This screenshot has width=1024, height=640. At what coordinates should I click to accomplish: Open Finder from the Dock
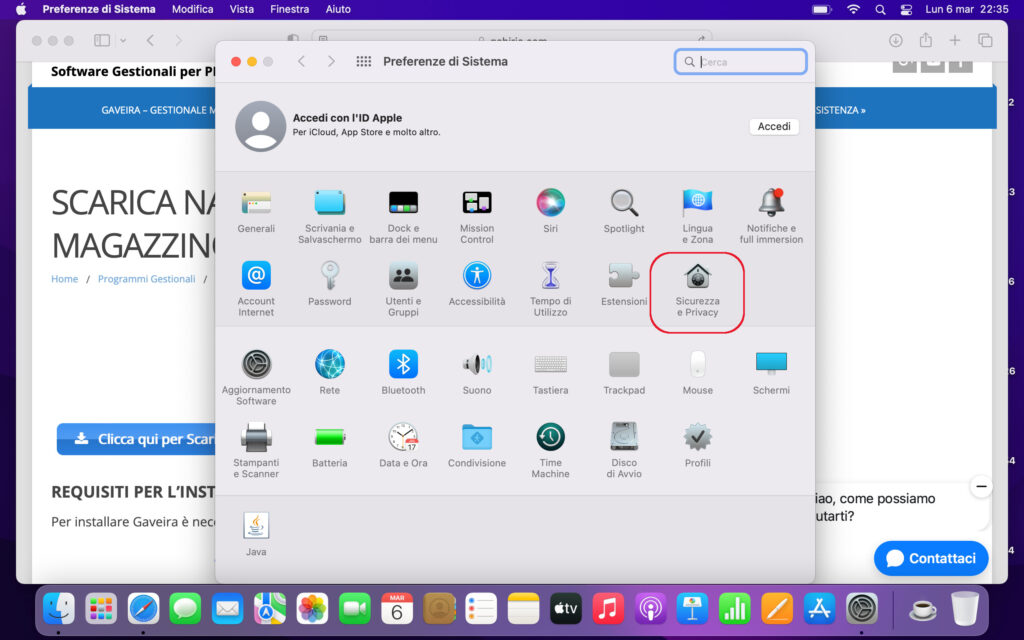coord(59,609)
